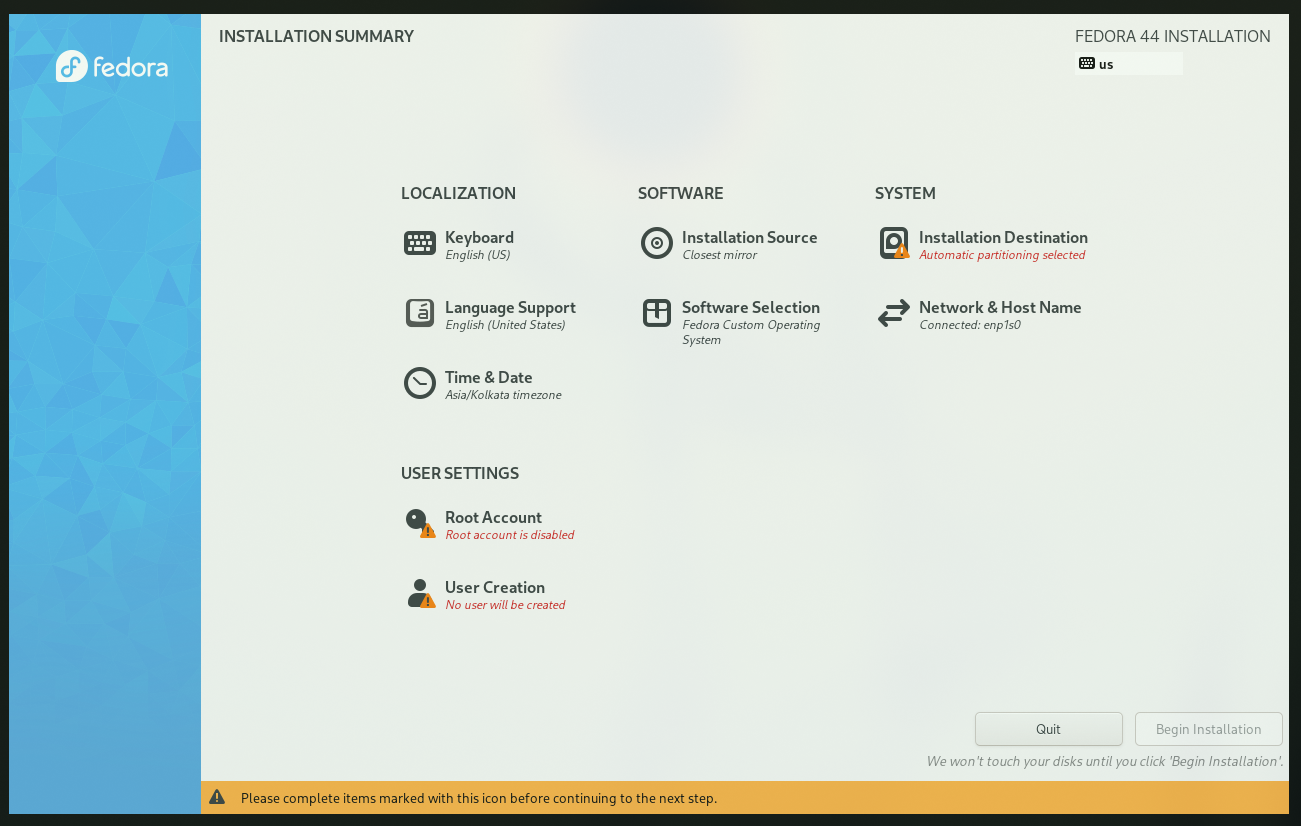
Task: Quit the Fedora installer
Action: click(x=1049, y=729)
